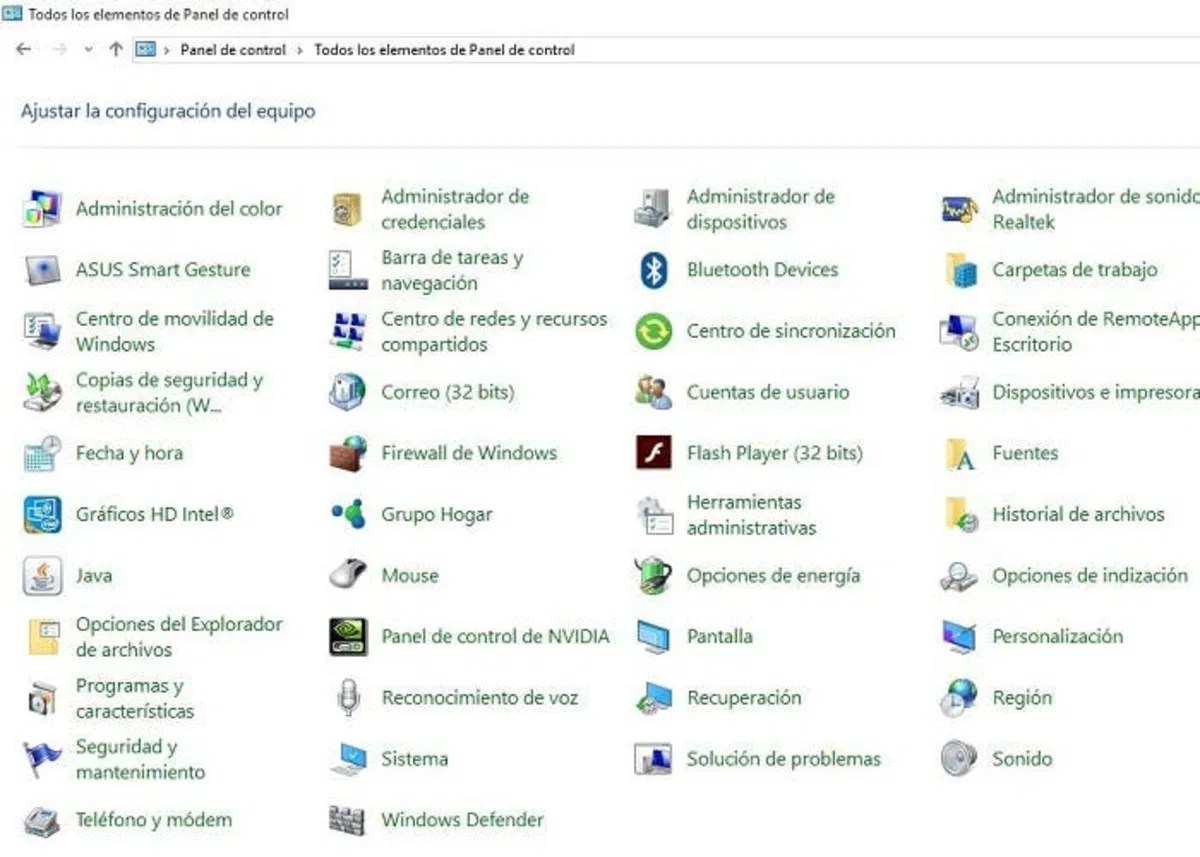Screen dimensions: 1200x857
Task: Open the Bluetooth Devices icon
Action: pyautogui.click(x=653, y=270)
